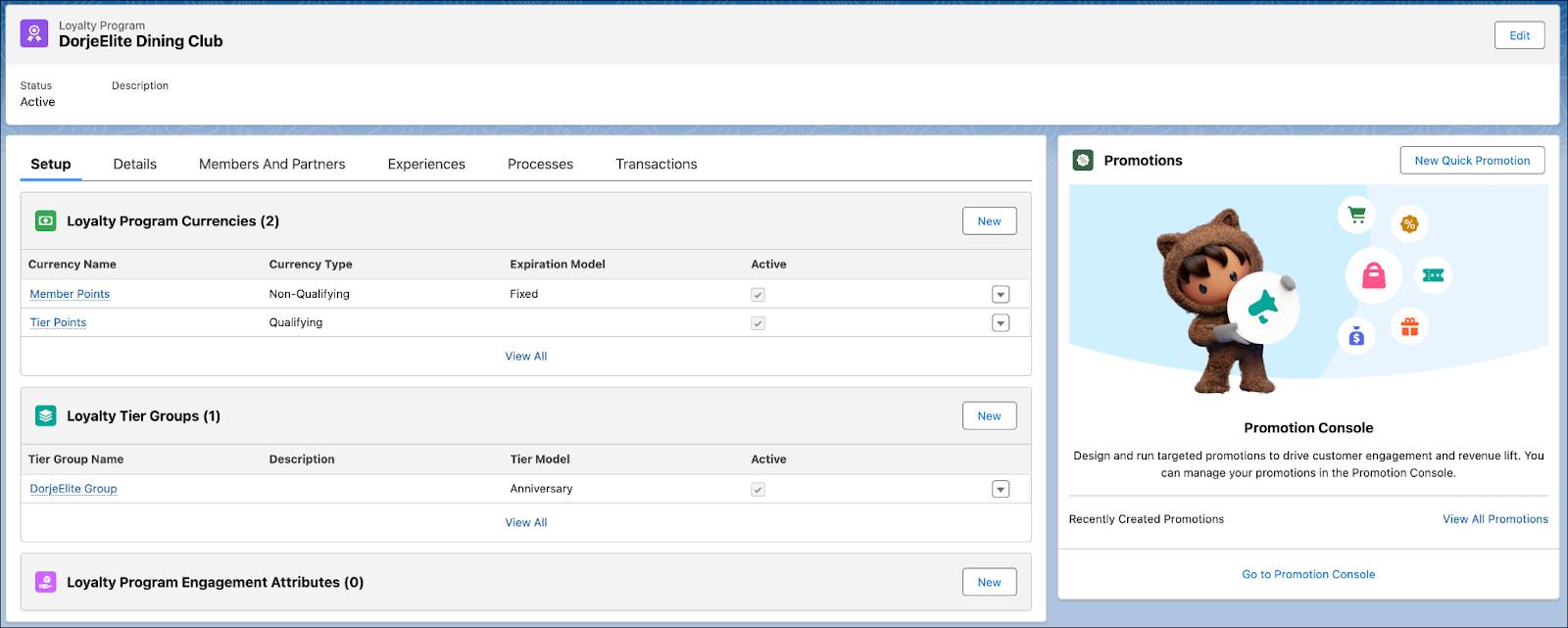Toggle Active checkbox for Tier Points
This screenshot has height=628, width=1568.
758,322
